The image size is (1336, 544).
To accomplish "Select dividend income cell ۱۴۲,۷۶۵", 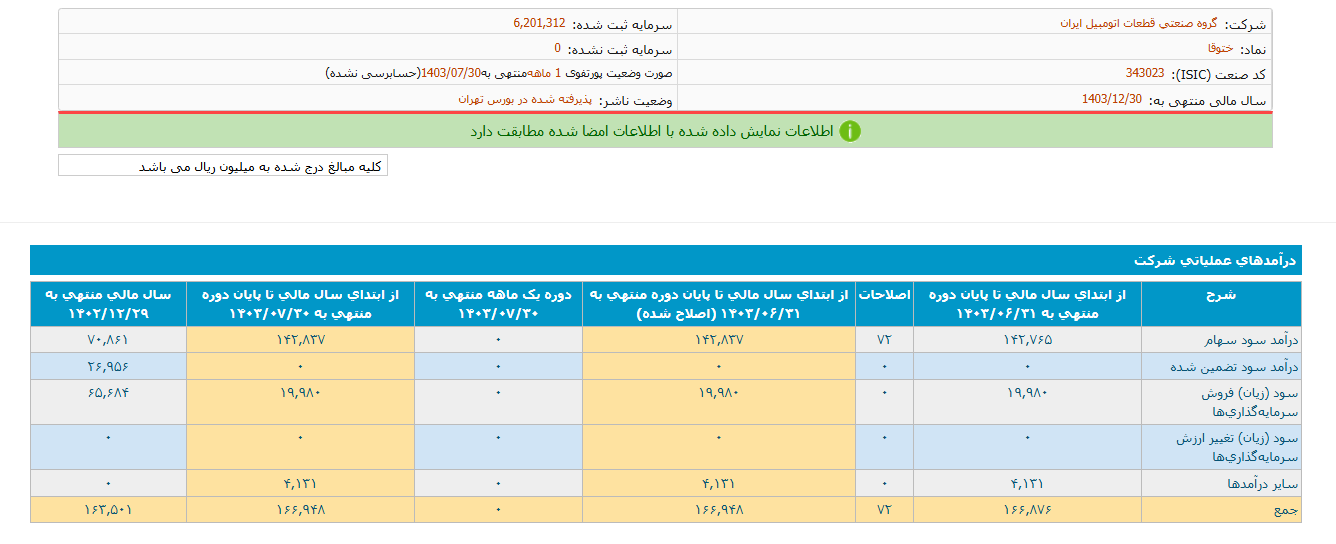I will click(x=1027, y=340).
